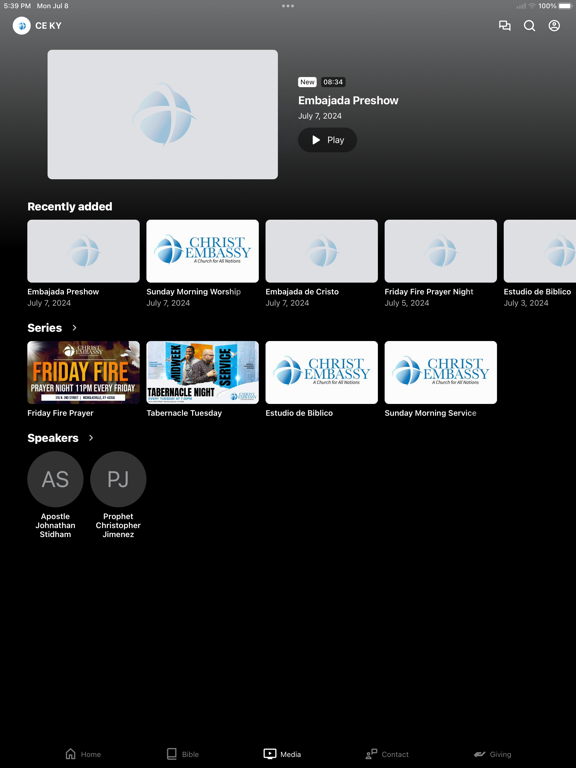Image resolution: width=576 pixels, height=768 pixels.
Task: Open the Series heading link
Action: pos(45,328)
